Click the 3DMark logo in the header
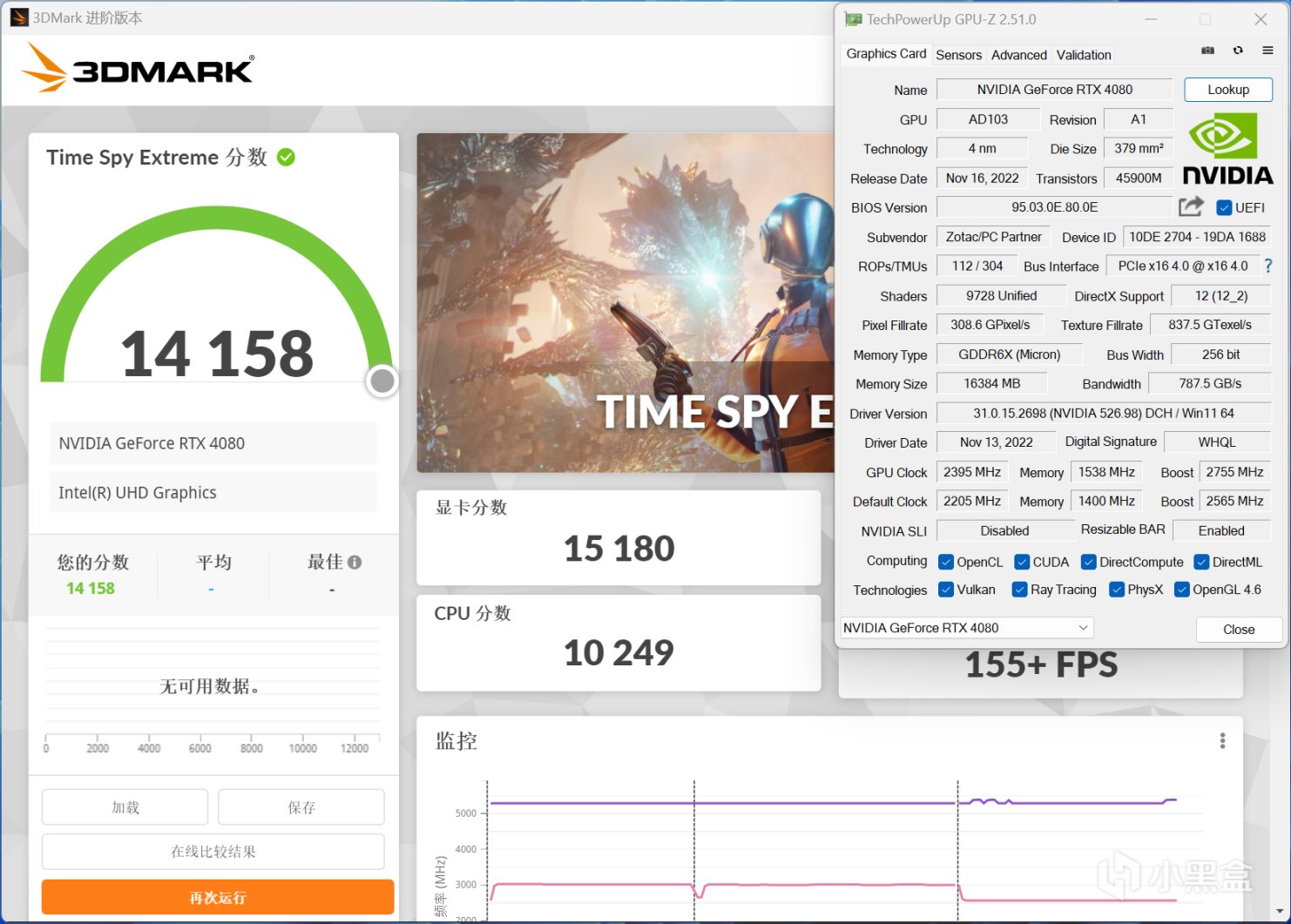The height and width of the screenshot is (924, 1291). (x=139, y=68)
